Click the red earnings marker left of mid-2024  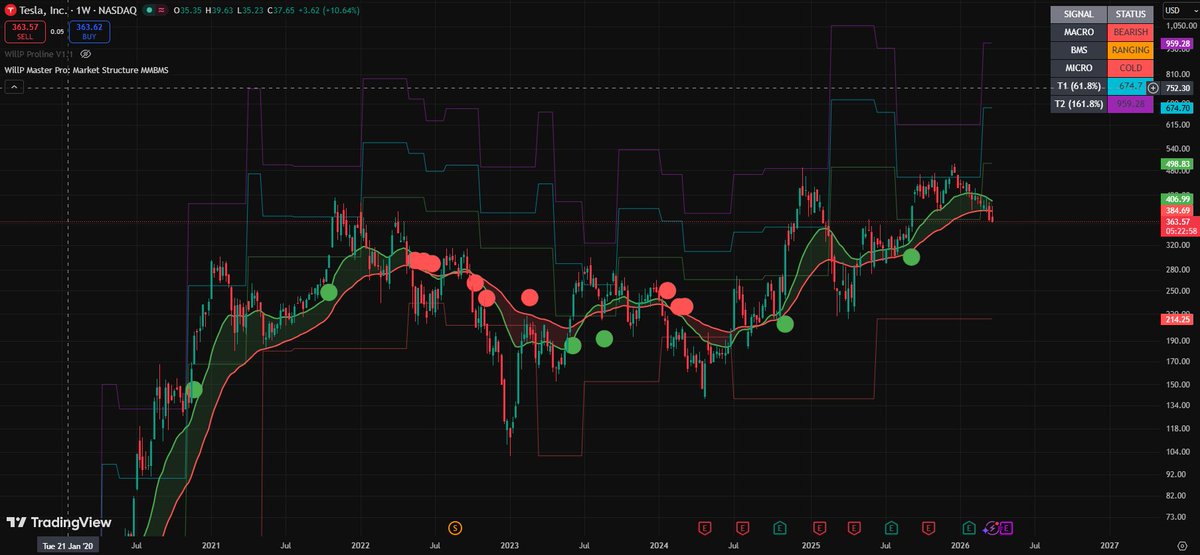pyautogui.click(x=743, y=527)
